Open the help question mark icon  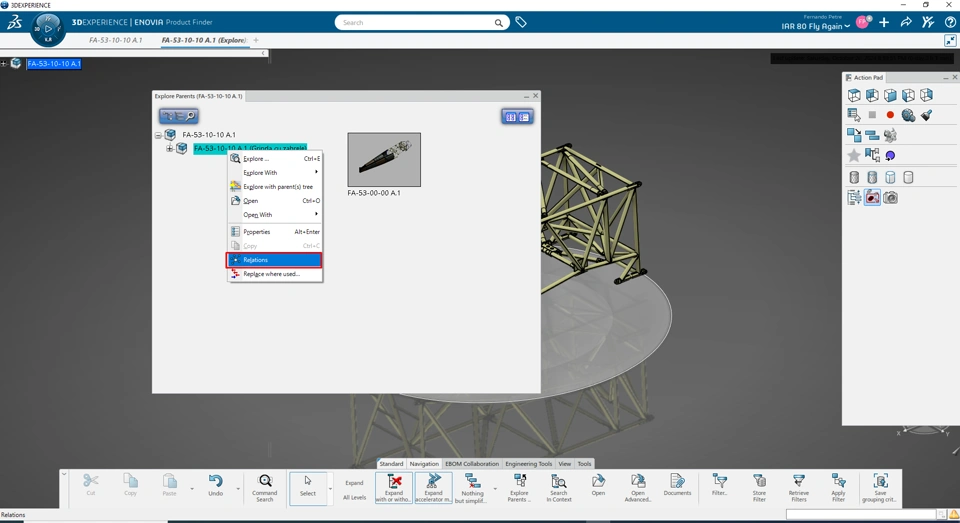(950, 23)
